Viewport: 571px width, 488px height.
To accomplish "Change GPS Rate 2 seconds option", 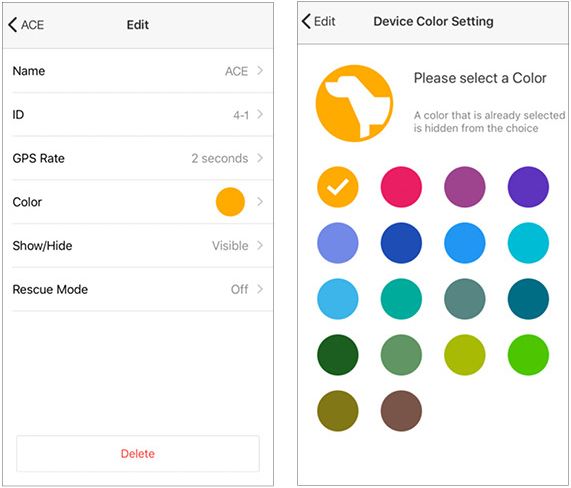I will [138, 158].
